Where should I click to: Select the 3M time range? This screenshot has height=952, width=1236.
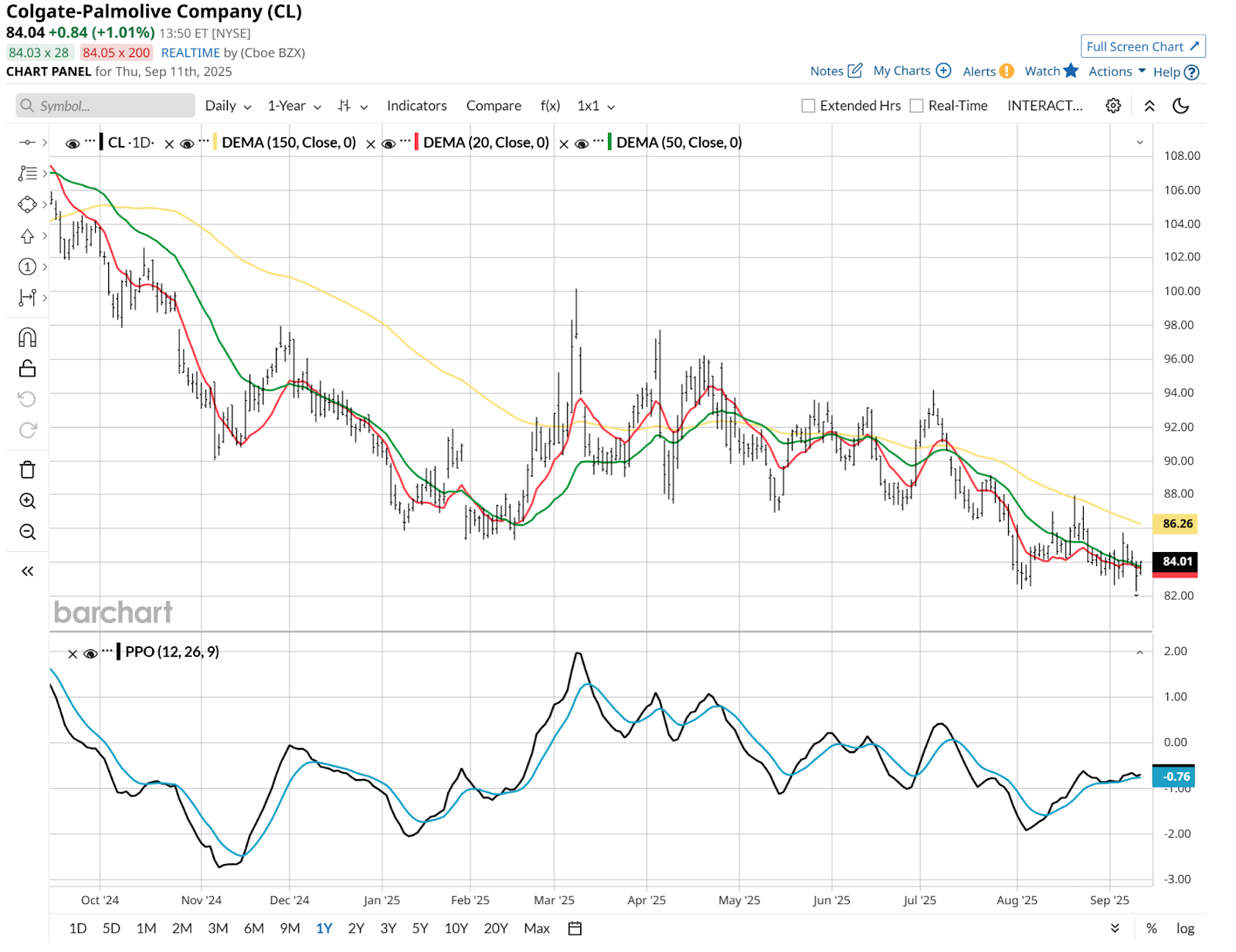[218, 928]
